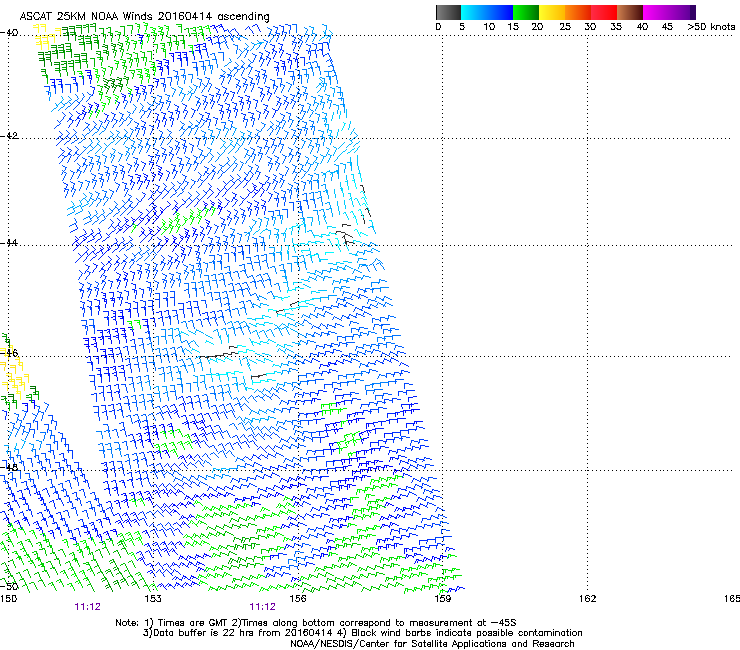Select the red 30-35 knots legend segment
Screen dimensions: 740x650
point(604,12)
